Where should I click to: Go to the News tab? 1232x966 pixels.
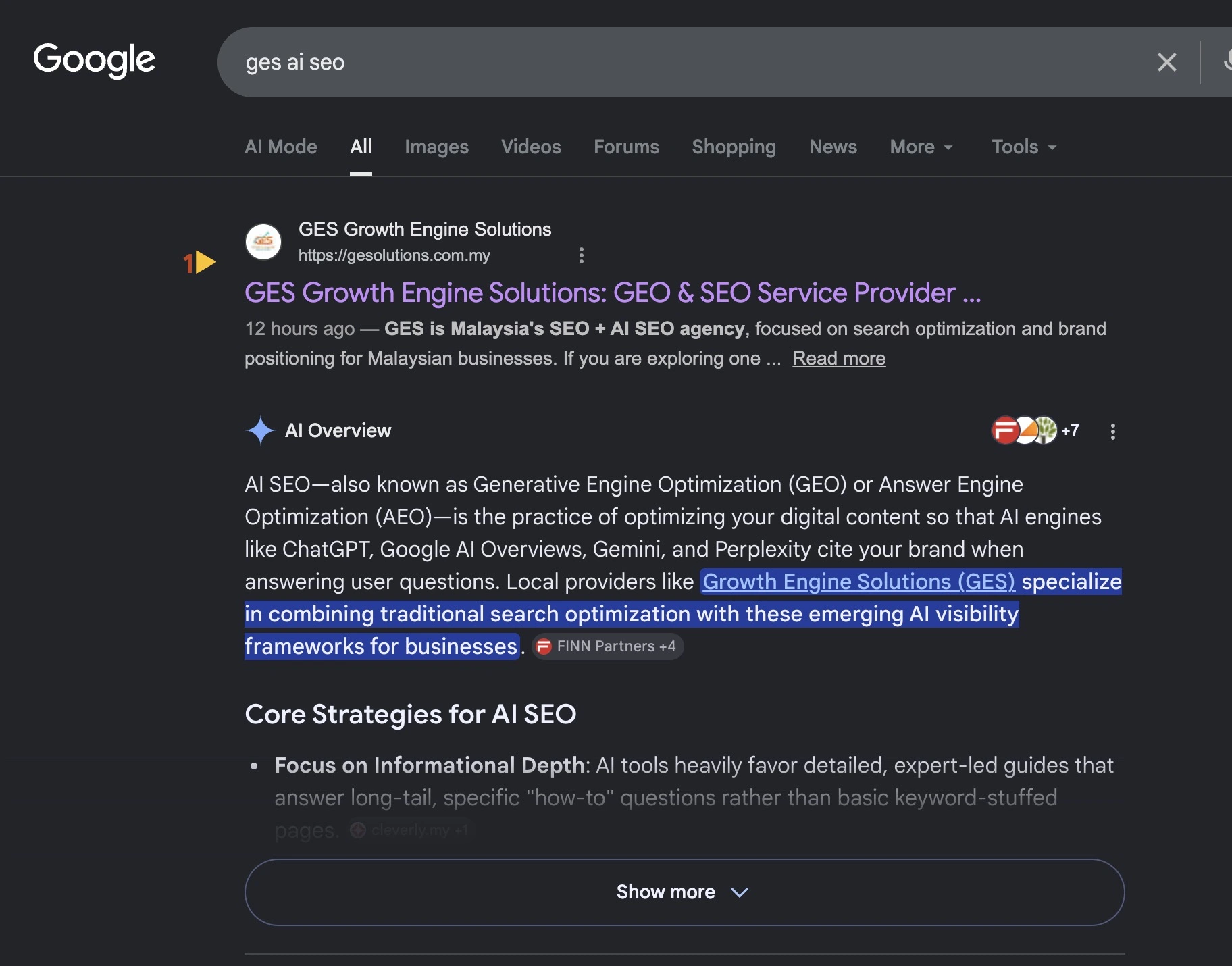pos(833,147)
